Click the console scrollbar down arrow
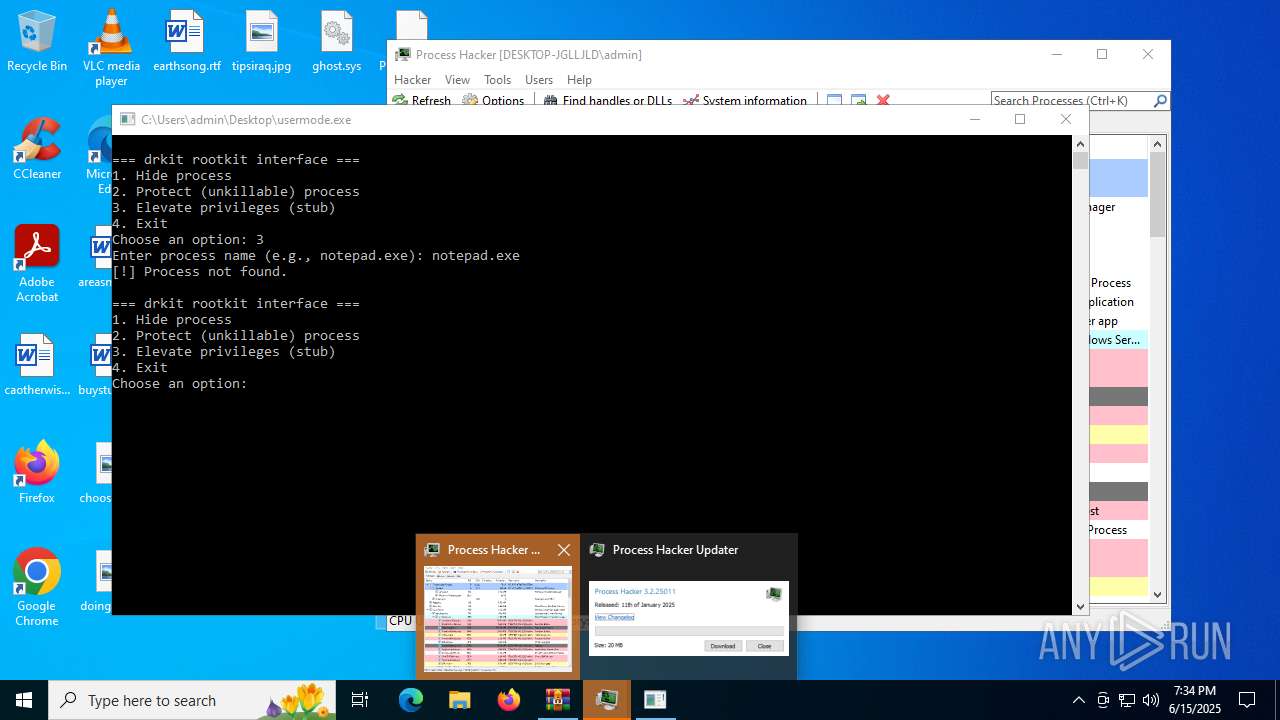This screenshot has height=720, width=1280. pos(1080,606)
